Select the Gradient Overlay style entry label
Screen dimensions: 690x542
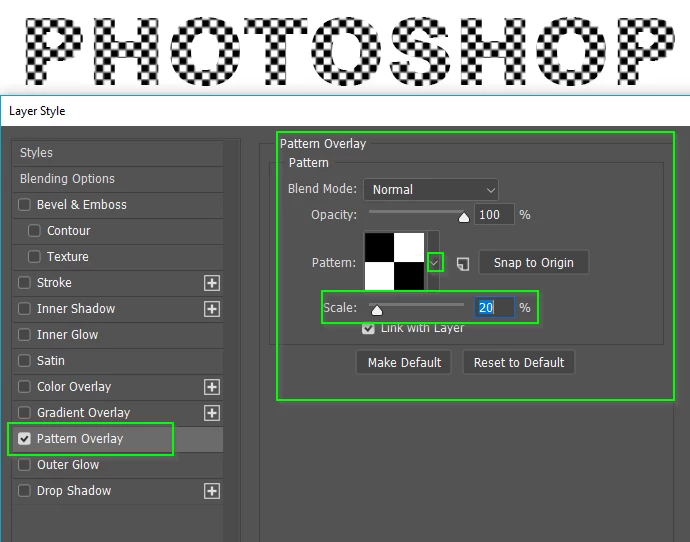tap(84, 412)
